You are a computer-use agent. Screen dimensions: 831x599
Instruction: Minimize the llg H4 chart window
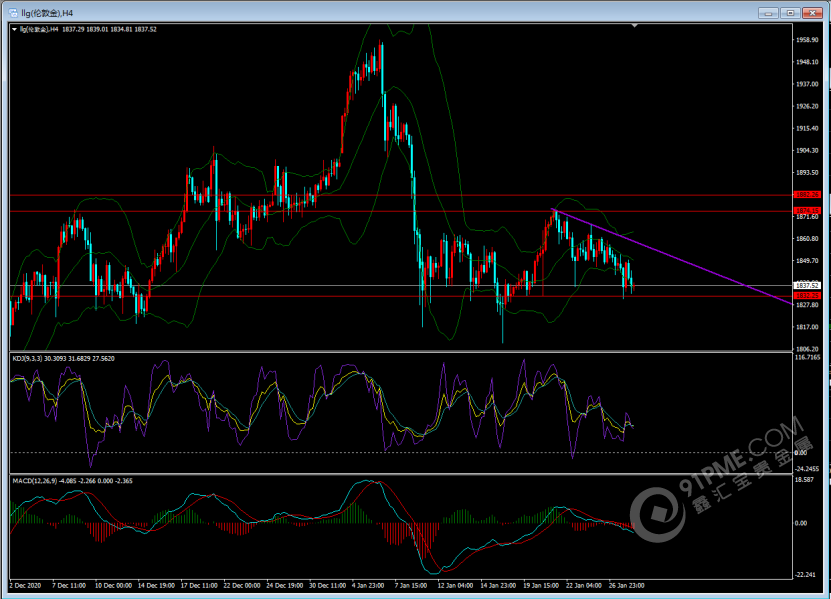(768, 13)
